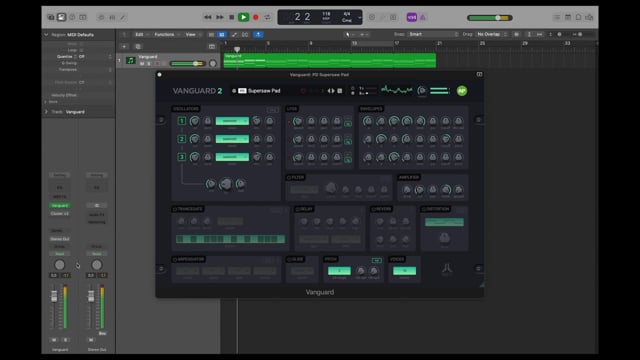Click the green circular logo button in Vanguard
640x360 pixels.
click(462, 91)
